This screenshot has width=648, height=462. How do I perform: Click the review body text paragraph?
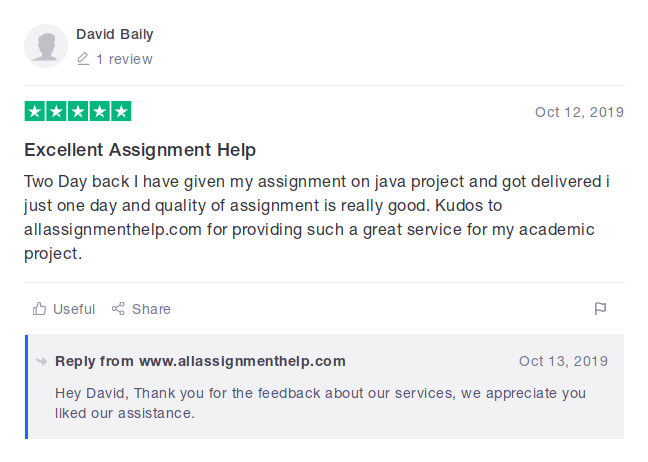316,218
